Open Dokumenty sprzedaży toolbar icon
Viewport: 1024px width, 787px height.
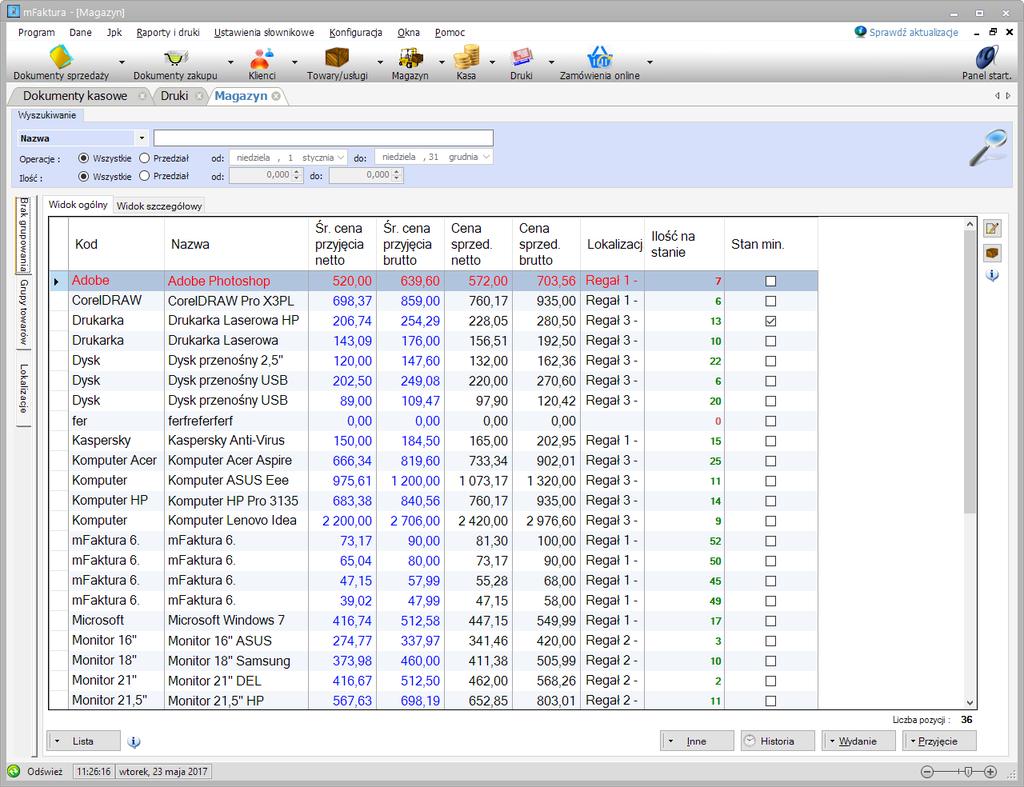click(61, 57)
